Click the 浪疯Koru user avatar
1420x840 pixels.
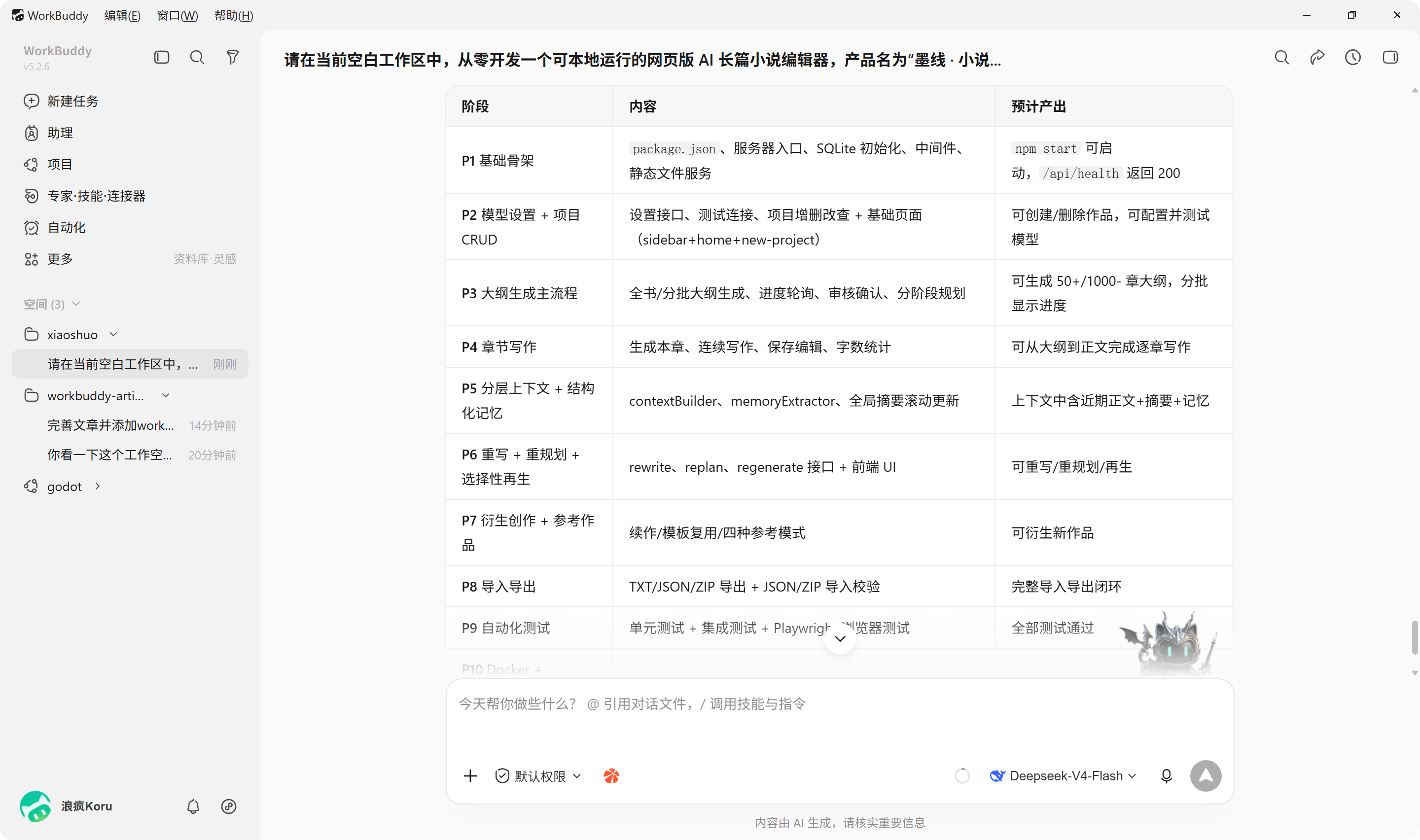pos(35,806)
